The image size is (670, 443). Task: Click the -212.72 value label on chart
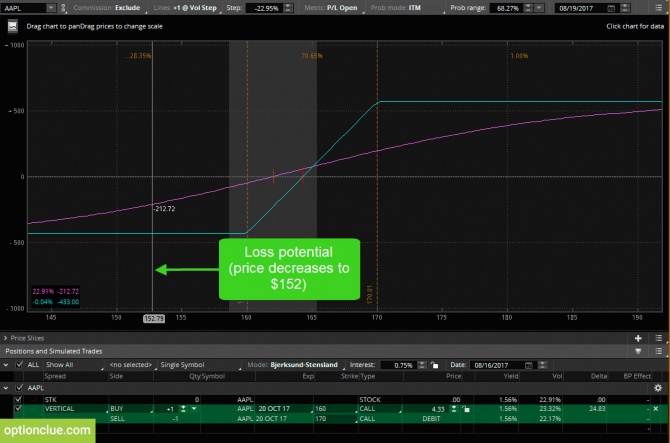[165, 208]
